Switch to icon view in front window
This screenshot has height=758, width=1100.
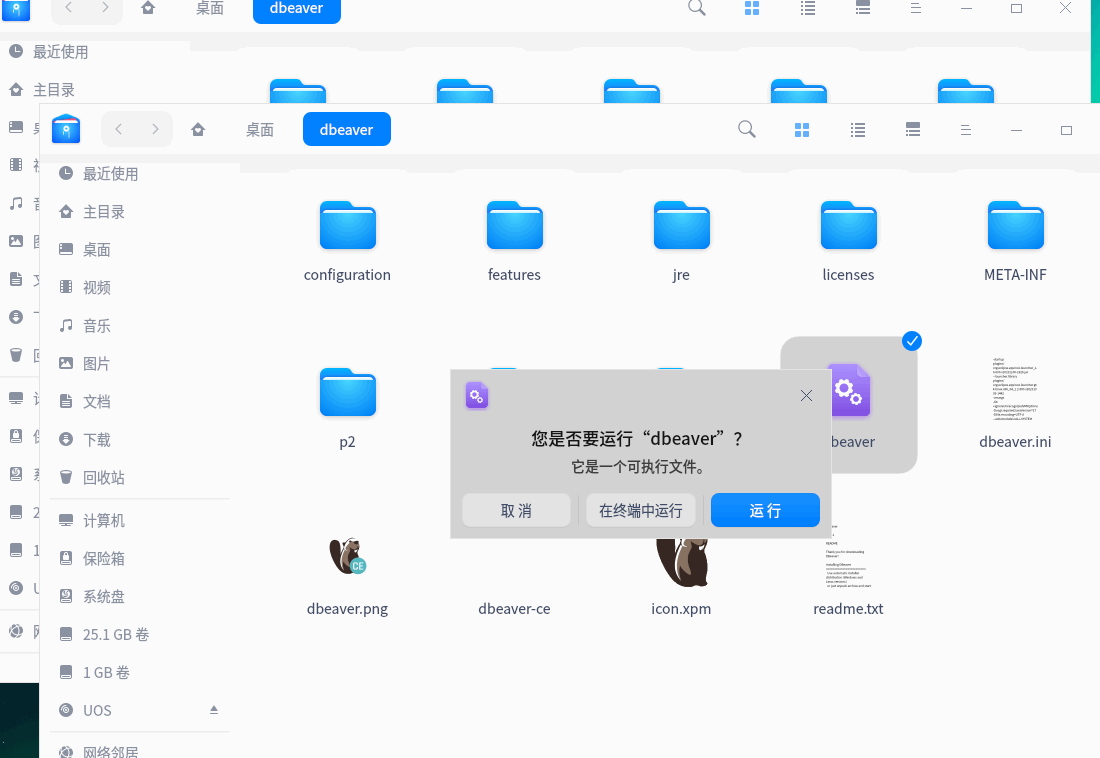pyautogui.click(x=802, y=130)
